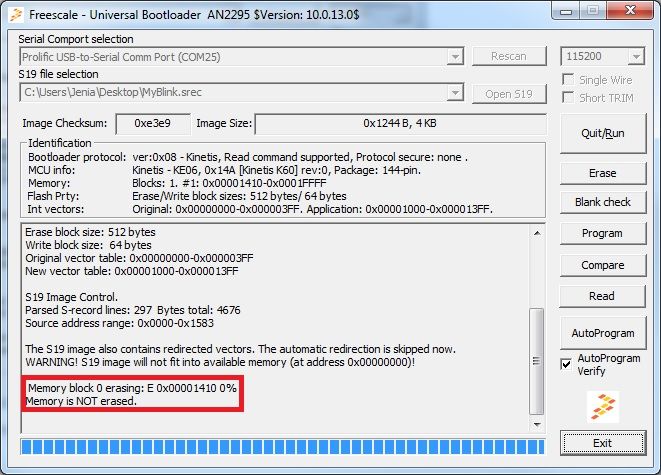Open the 115200 baud rate dropdown
The height and width of the screenshot is (475, 661).
636,56
